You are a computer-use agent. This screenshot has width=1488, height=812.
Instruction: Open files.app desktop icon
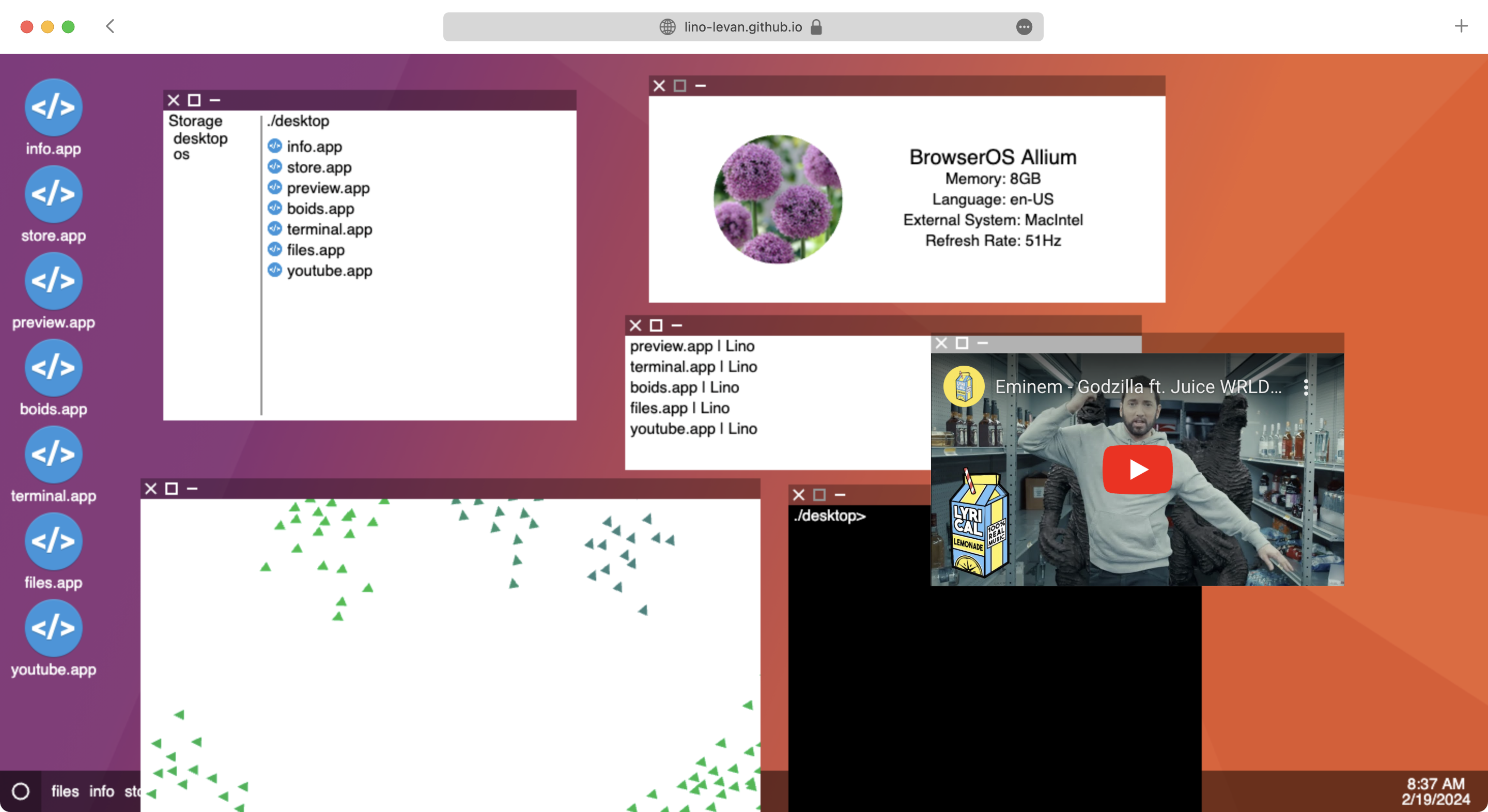53,541
